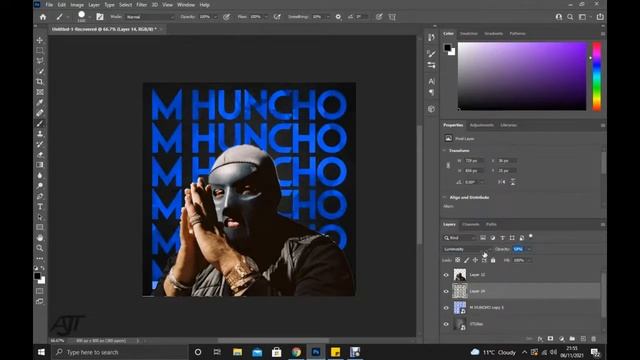Toggle layer filtering switch on

click(x=531, y=236)
